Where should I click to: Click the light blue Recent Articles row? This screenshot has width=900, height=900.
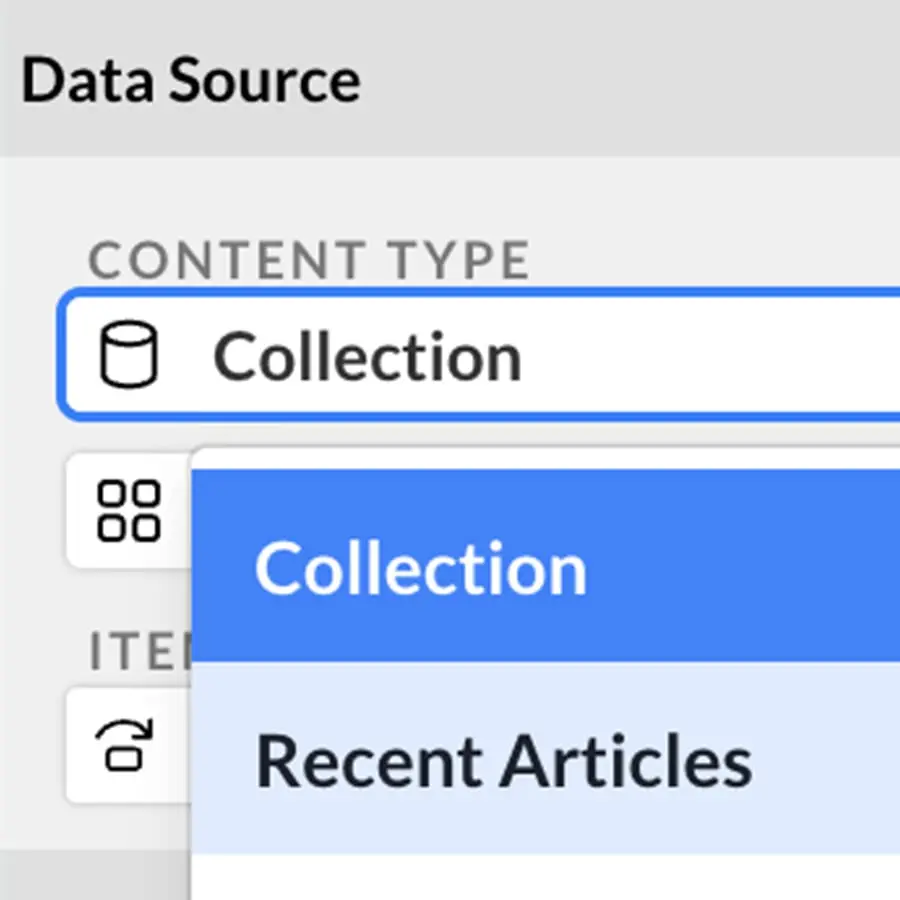click(820, 760)
